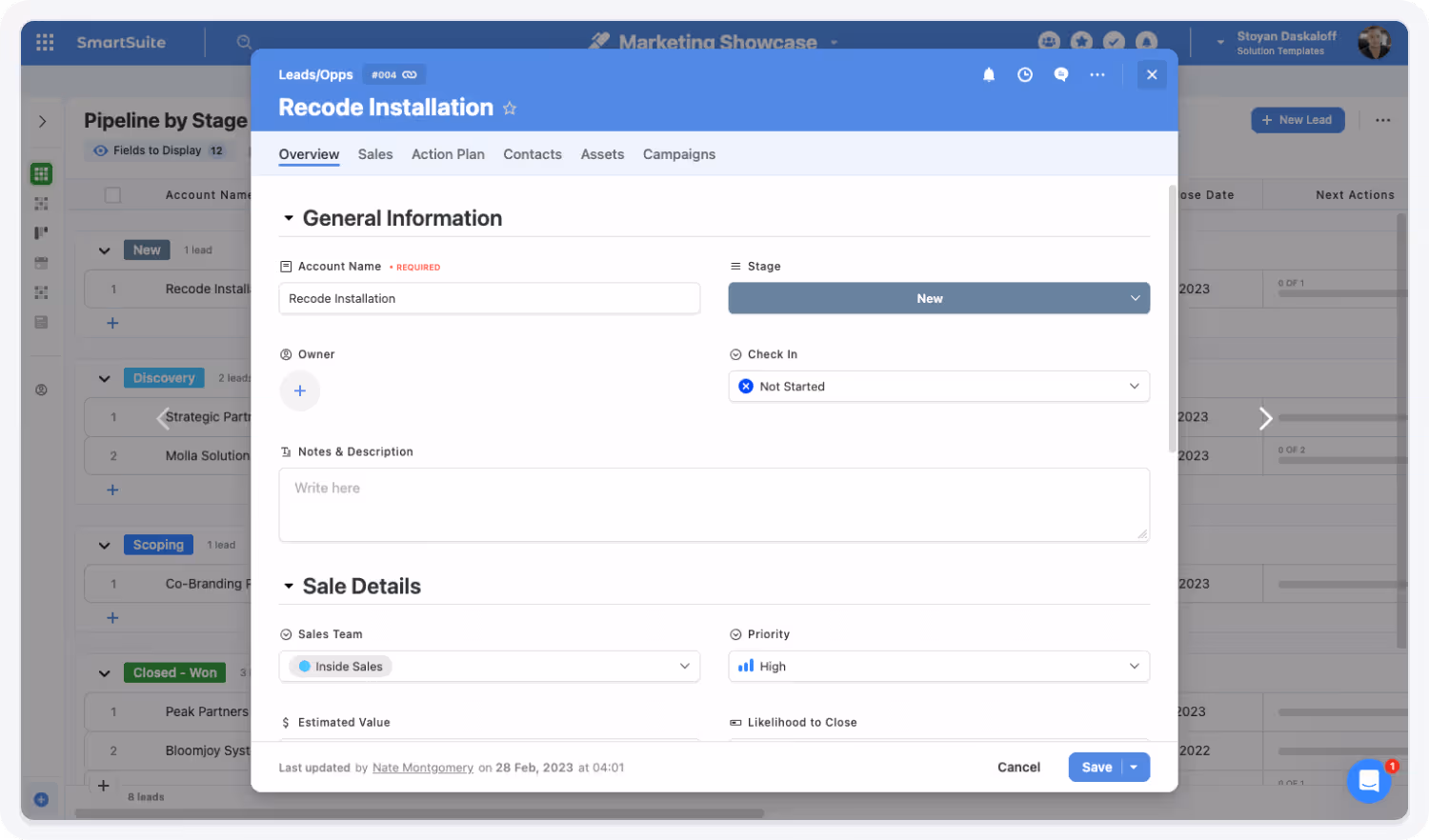Click the dialog vertical scrollbar
This screenshot has height=840, width=1429.
pos(1172,319)
